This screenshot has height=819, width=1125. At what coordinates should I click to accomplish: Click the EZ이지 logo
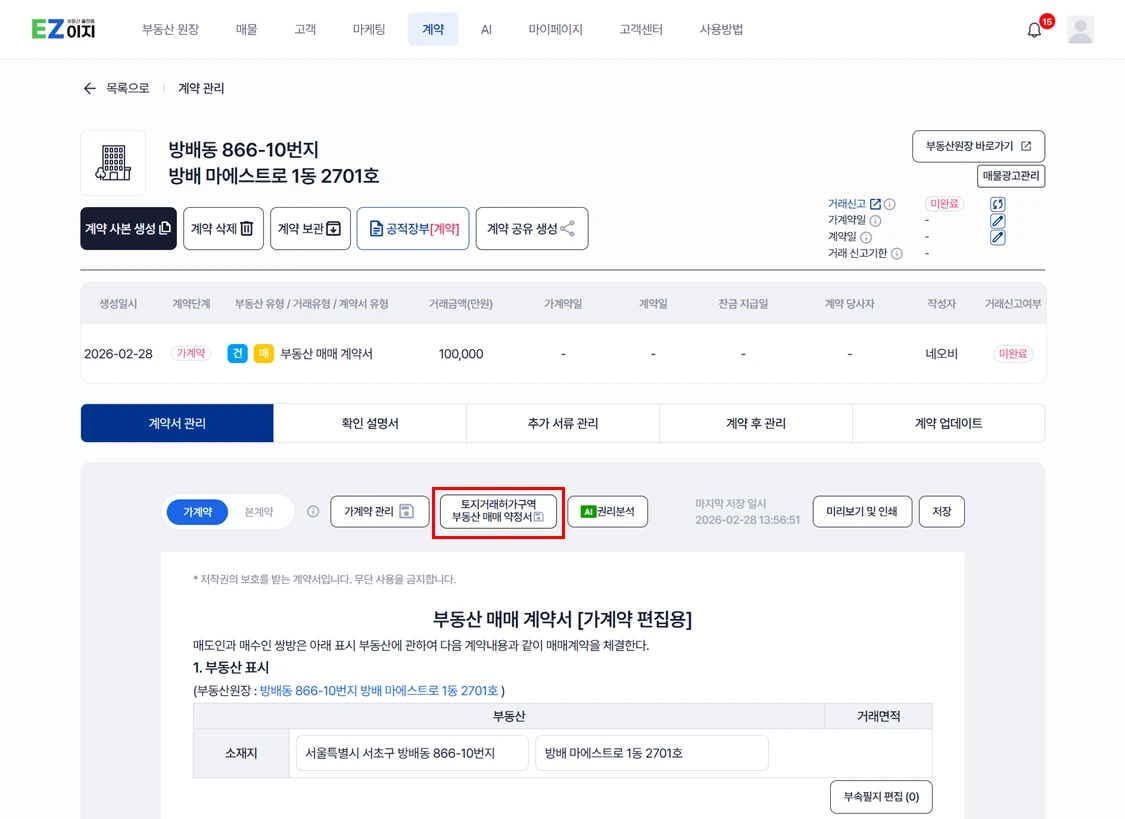tap(64, 29)
